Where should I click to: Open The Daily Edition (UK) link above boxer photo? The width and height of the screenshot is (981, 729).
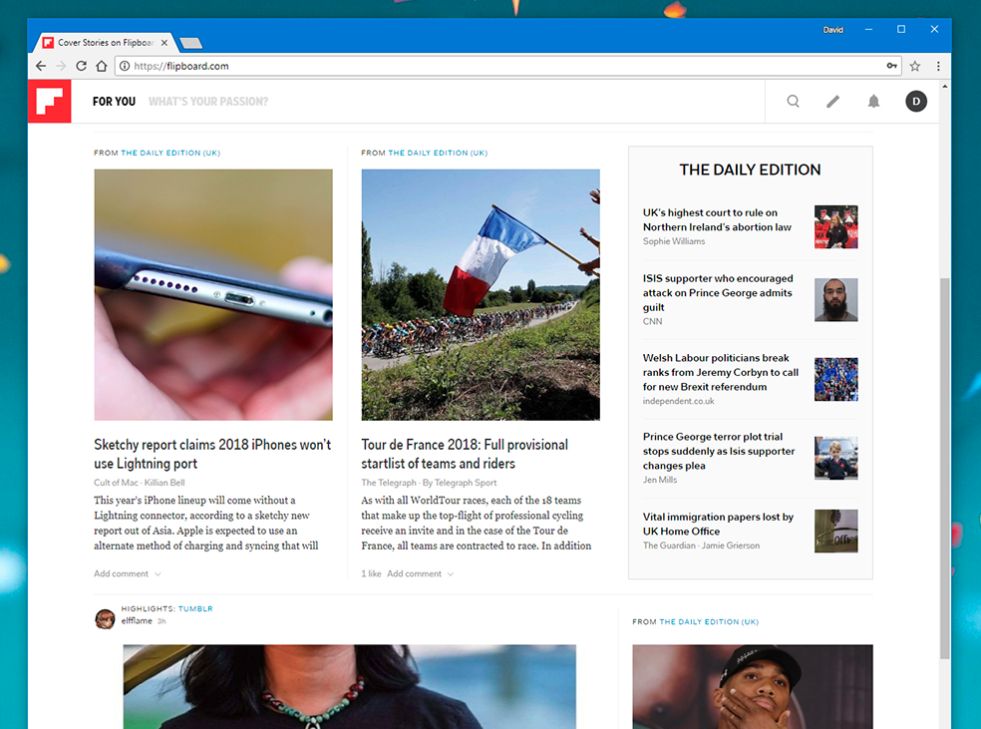(709, 621)
